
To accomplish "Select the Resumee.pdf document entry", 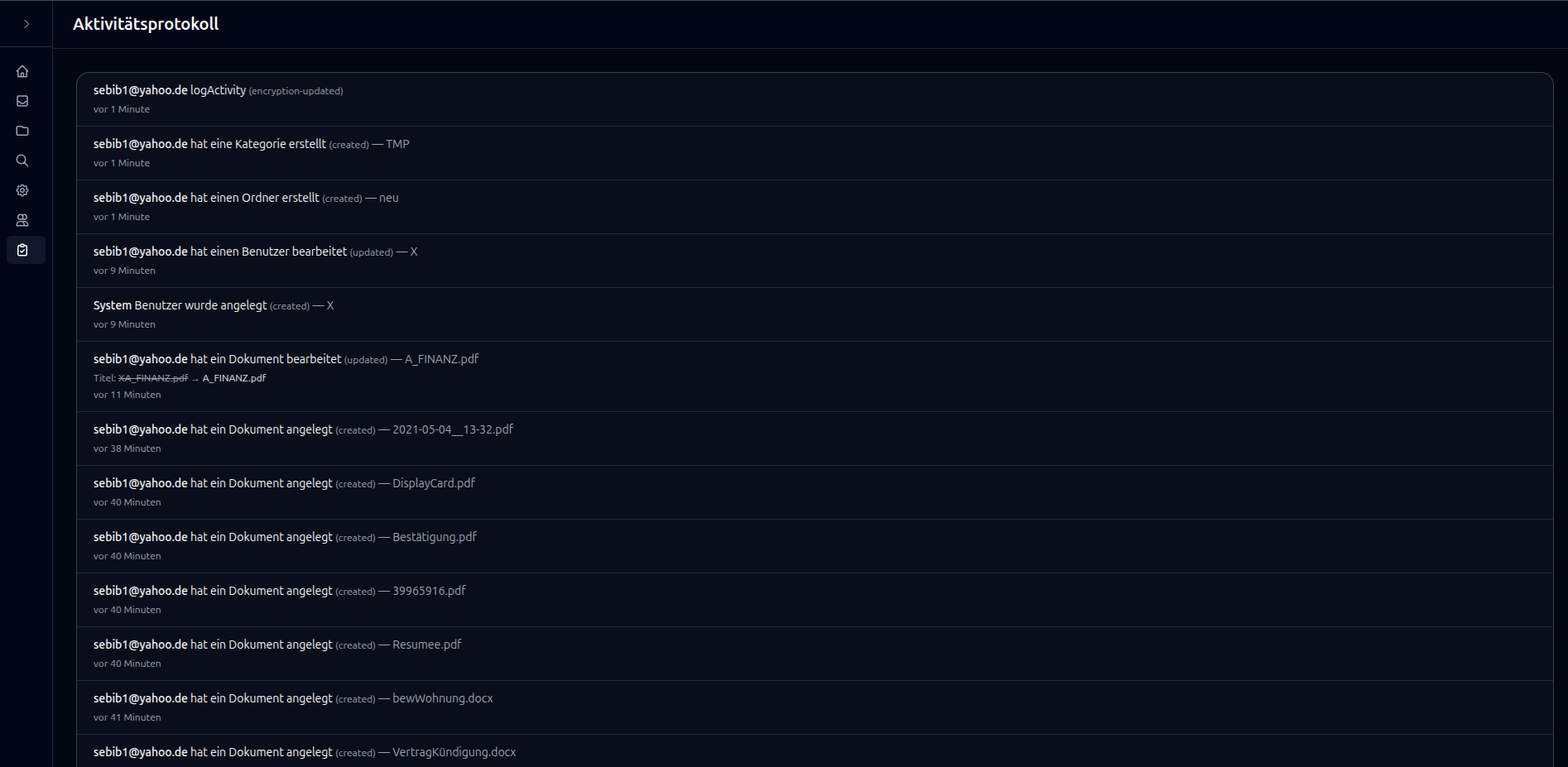I will click(815, 654).
